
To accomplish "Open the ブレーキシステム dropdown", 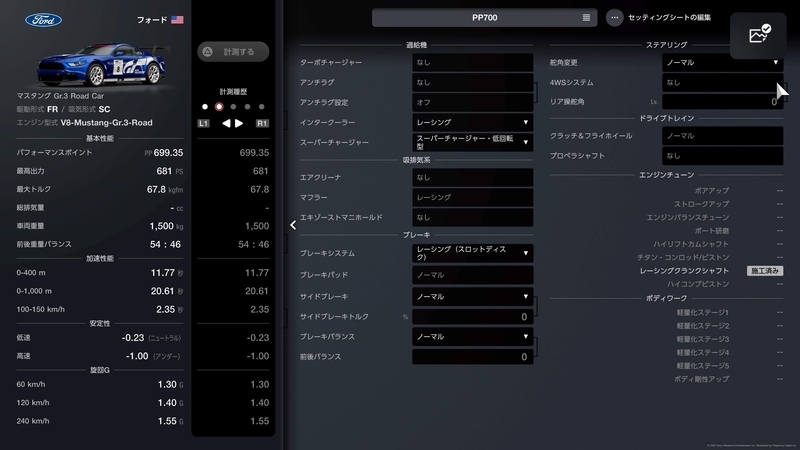I will click(x=472, y=253).
